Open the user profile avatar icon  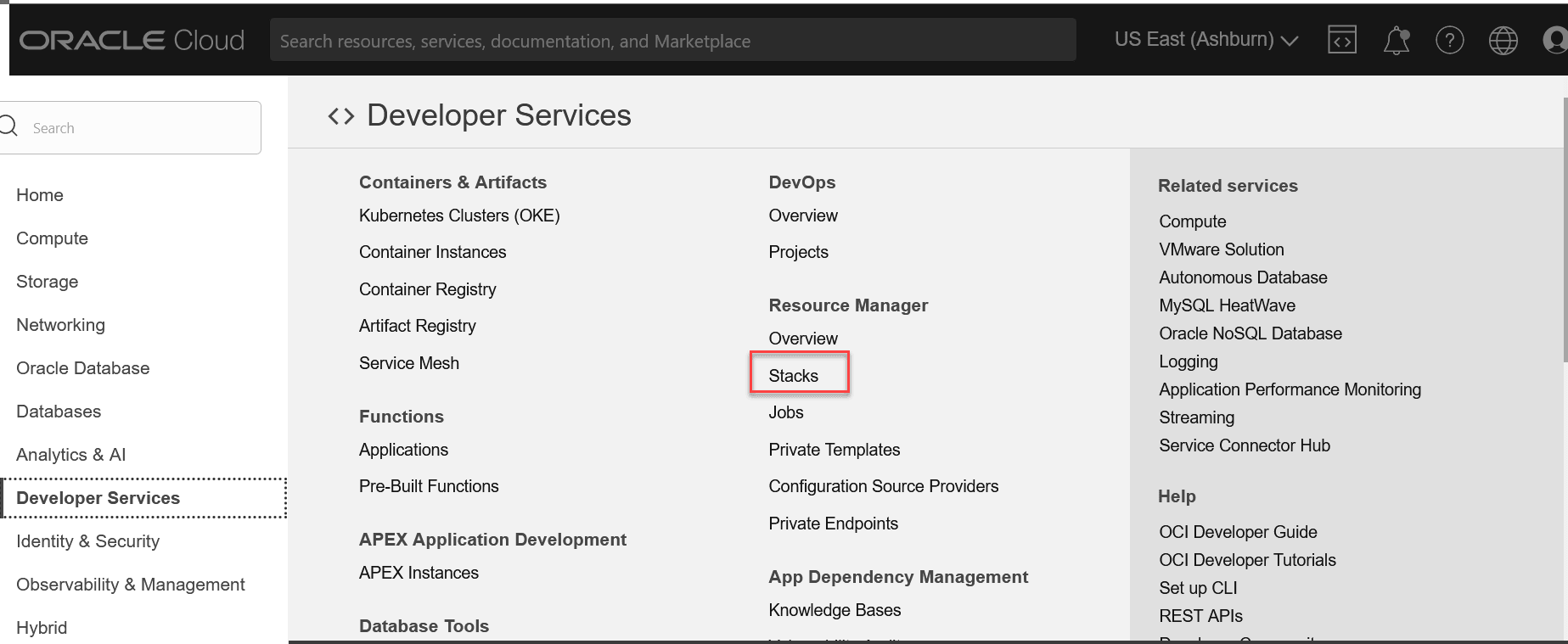point(1555,40)
